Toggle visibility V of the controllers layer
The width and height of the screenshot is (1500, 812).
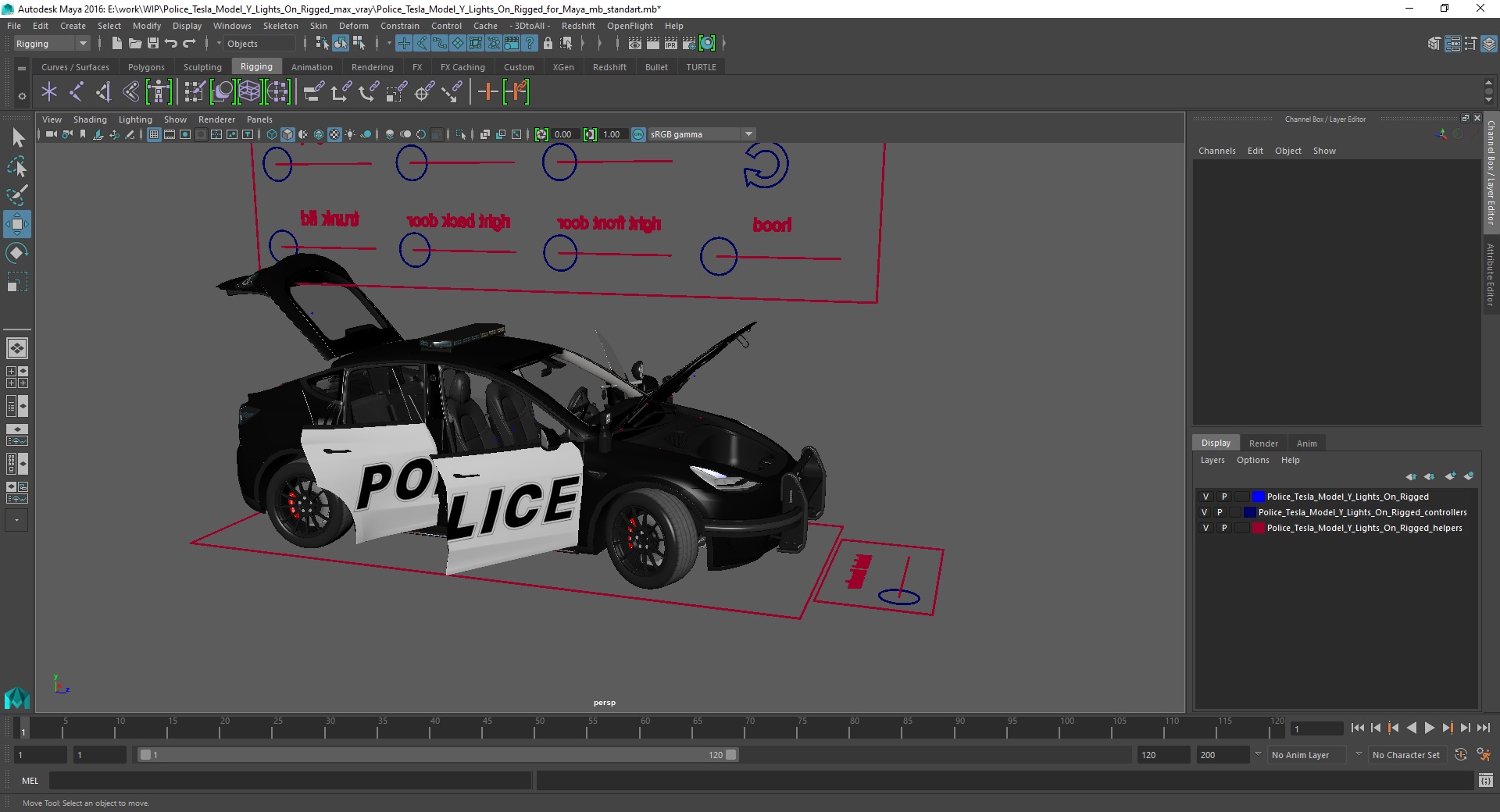pos(1204,512)
